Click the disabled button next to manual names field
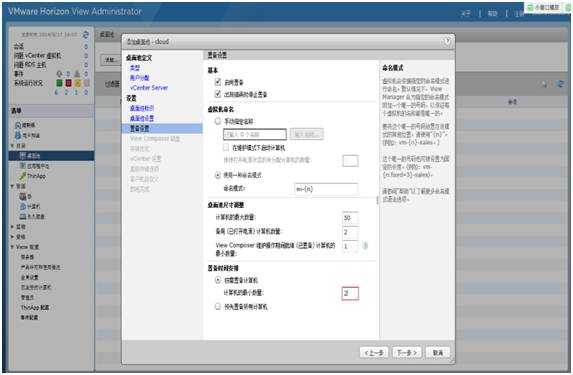The height and width of the screenshot is (375, 573). click(307, 135)
